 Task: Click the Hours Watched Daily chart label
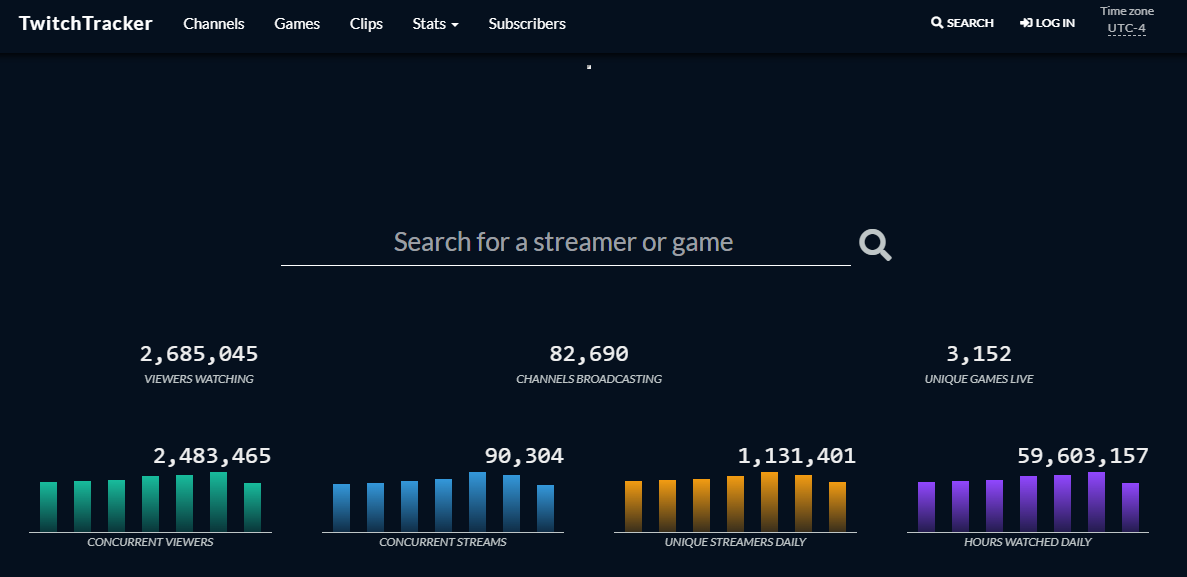(x=1028, y=542)
